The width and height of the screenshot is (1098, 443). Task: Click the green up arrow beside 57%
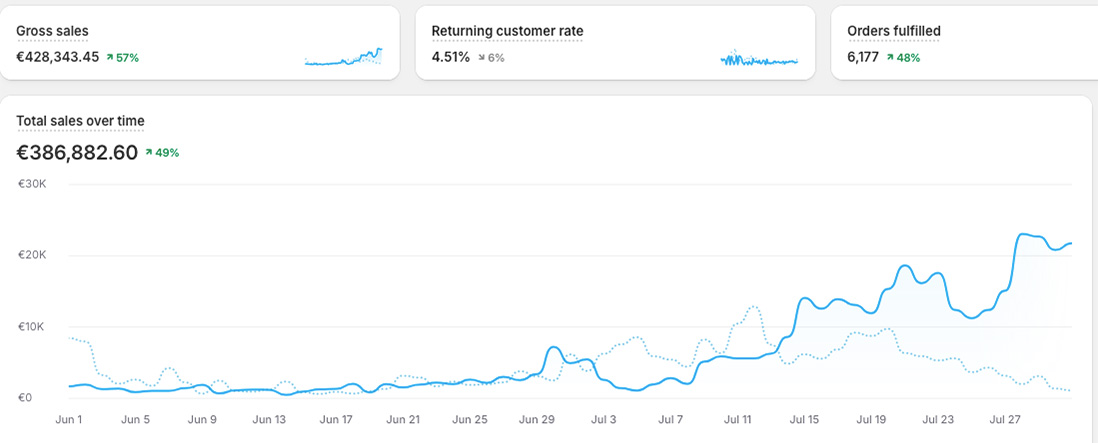(109, 58)
